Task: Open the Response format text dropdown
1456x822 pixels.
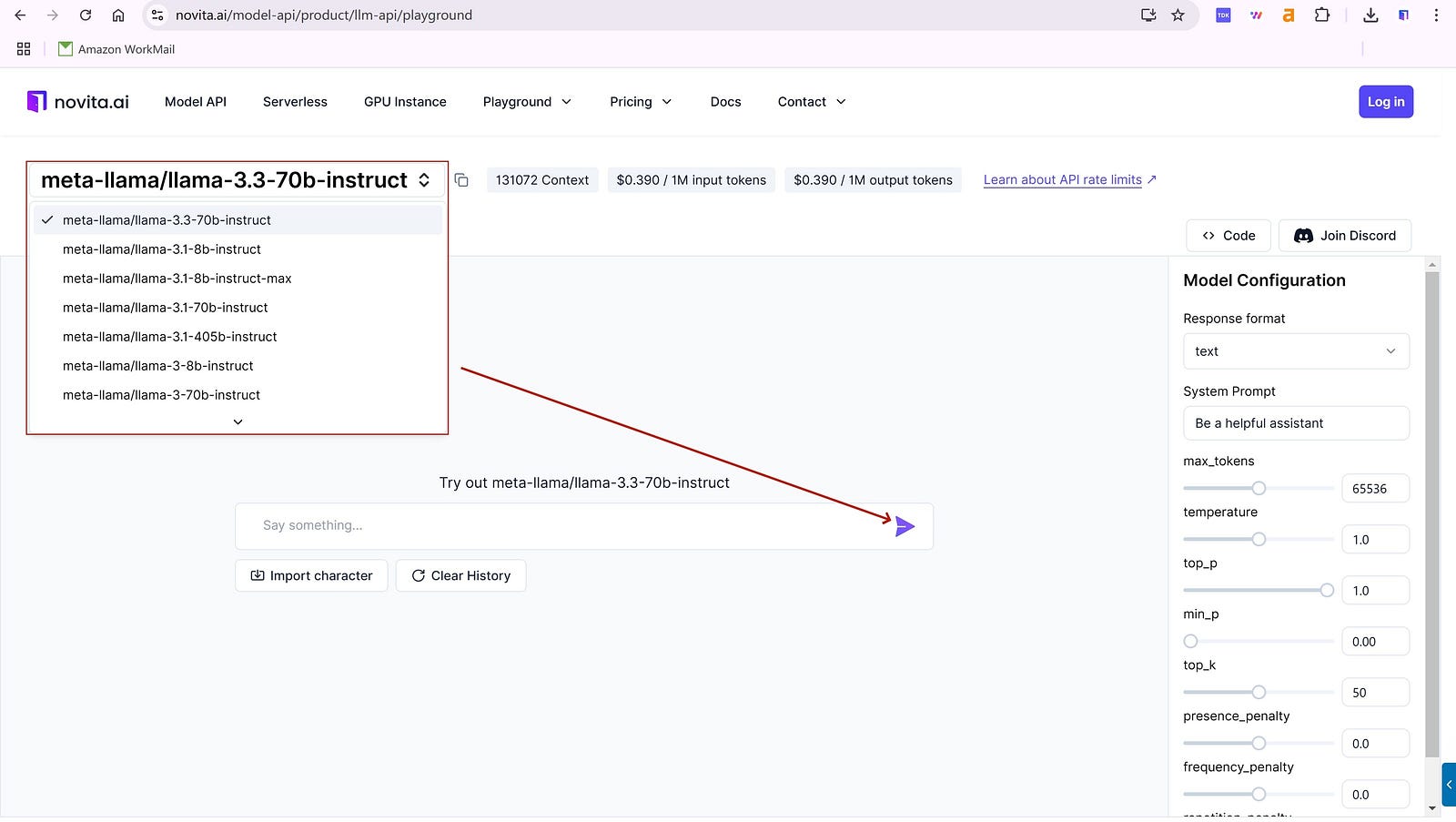Action: 1296,351
